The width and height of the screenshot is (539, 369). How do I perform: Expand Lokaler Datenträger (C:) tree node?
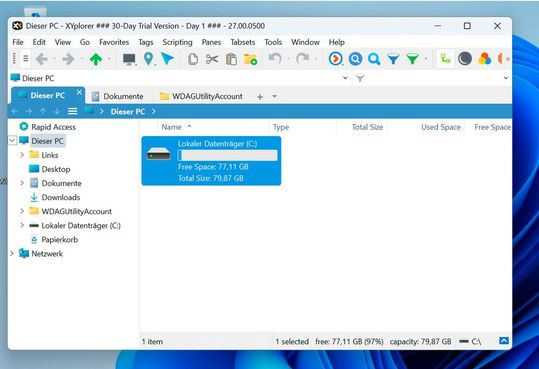point(22,225)
